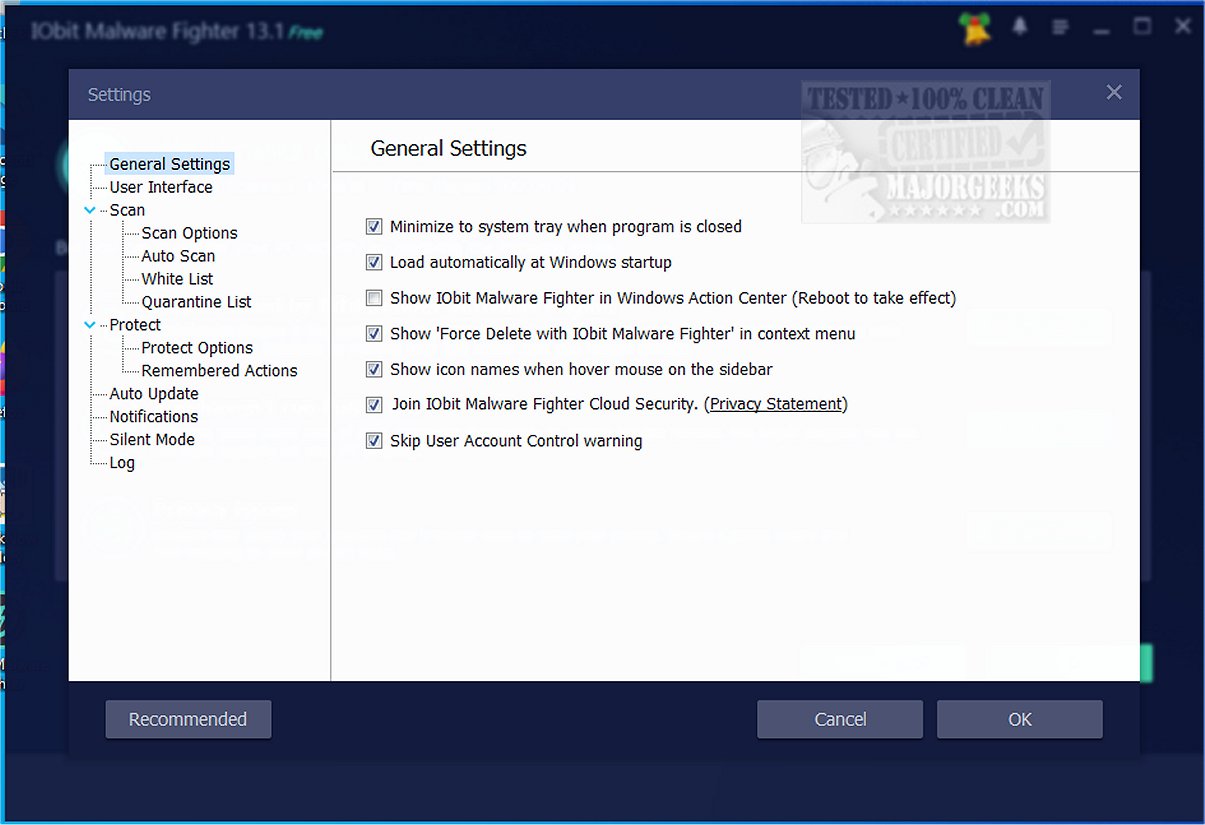Collapse the Protect tree node arrow
This screenshot has width=1205, height=825.
tap(90, 325)
